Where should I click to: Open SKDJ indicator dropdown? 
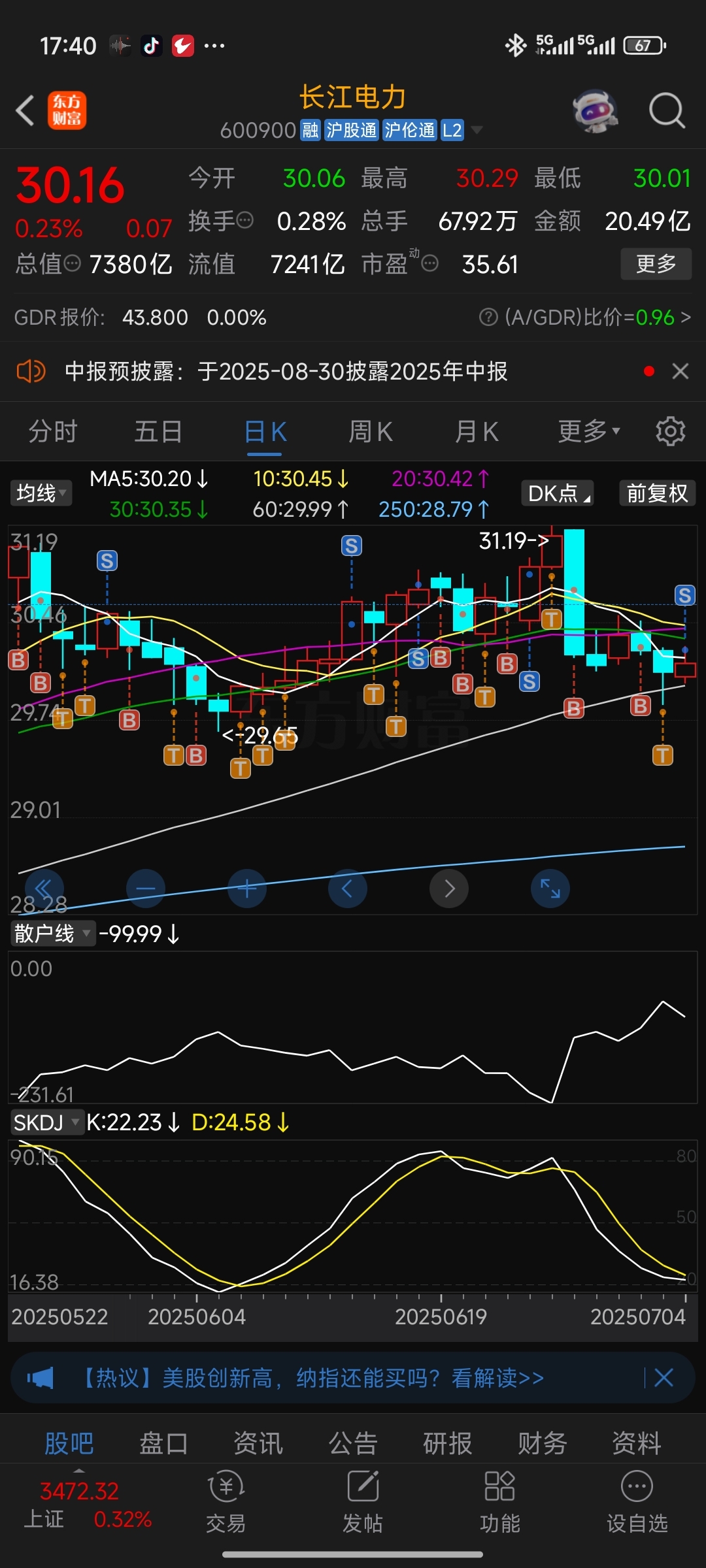tap(47, 1122)
